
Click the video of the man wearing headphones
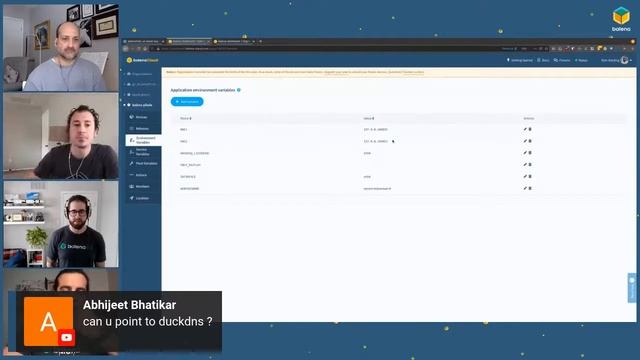(61, 224)
